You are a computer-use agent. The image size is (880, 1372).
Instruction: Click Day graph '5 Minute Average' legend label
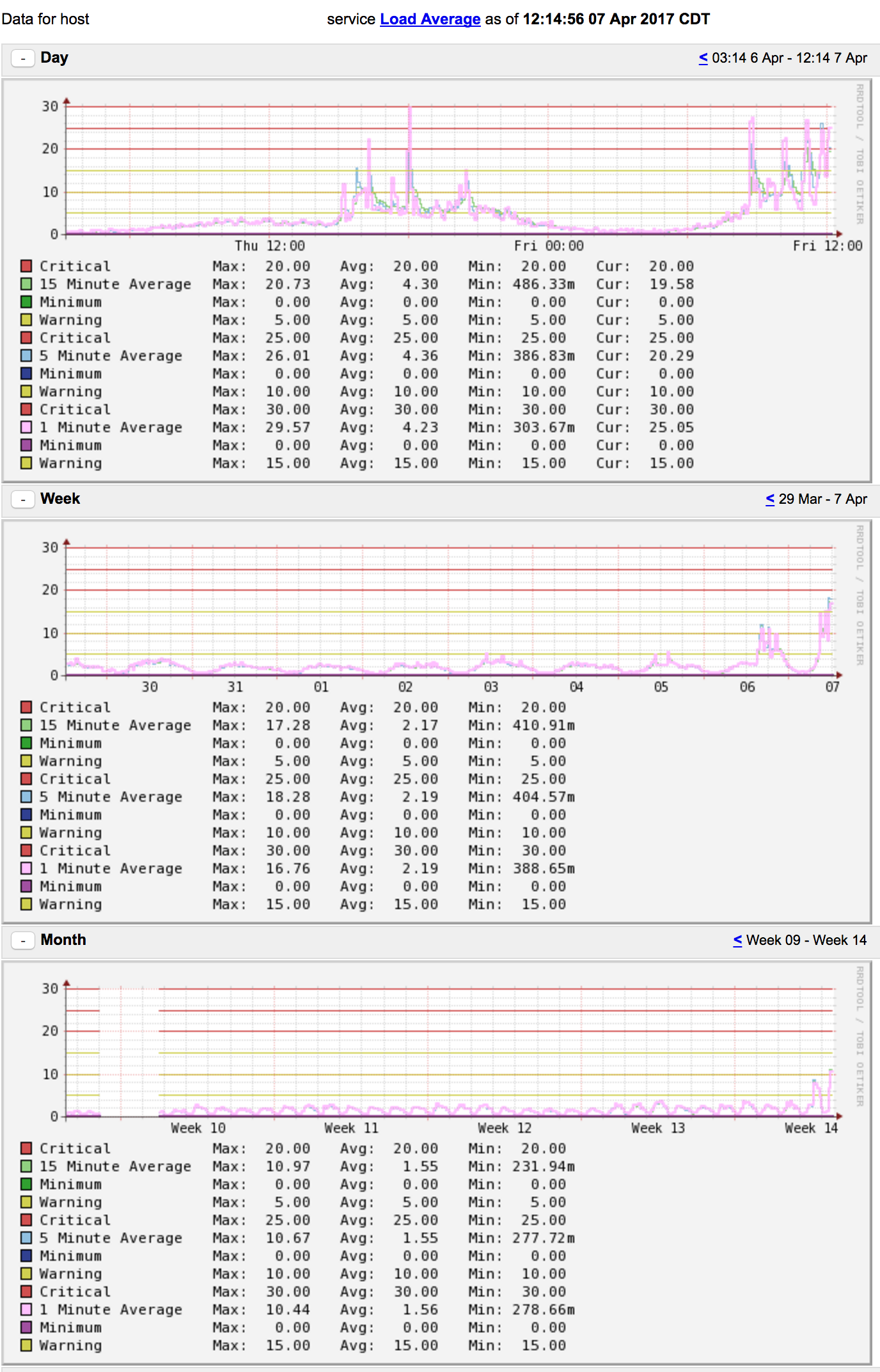[x=111, y=355]
